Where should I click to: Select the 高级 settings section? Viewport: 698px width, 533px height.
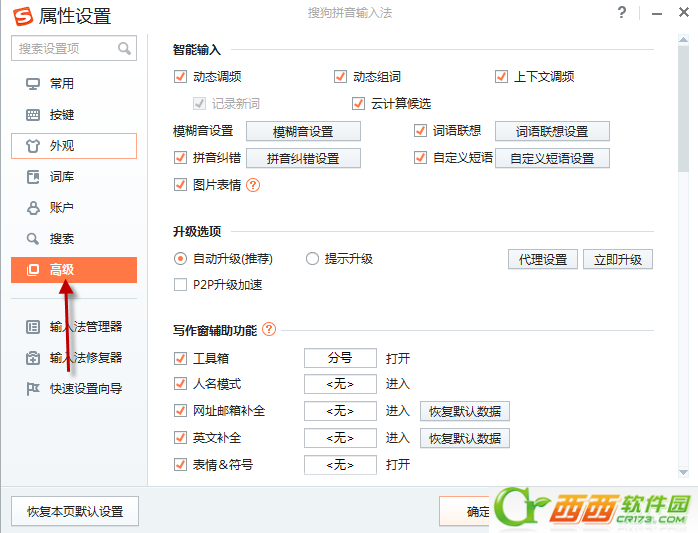74,270
